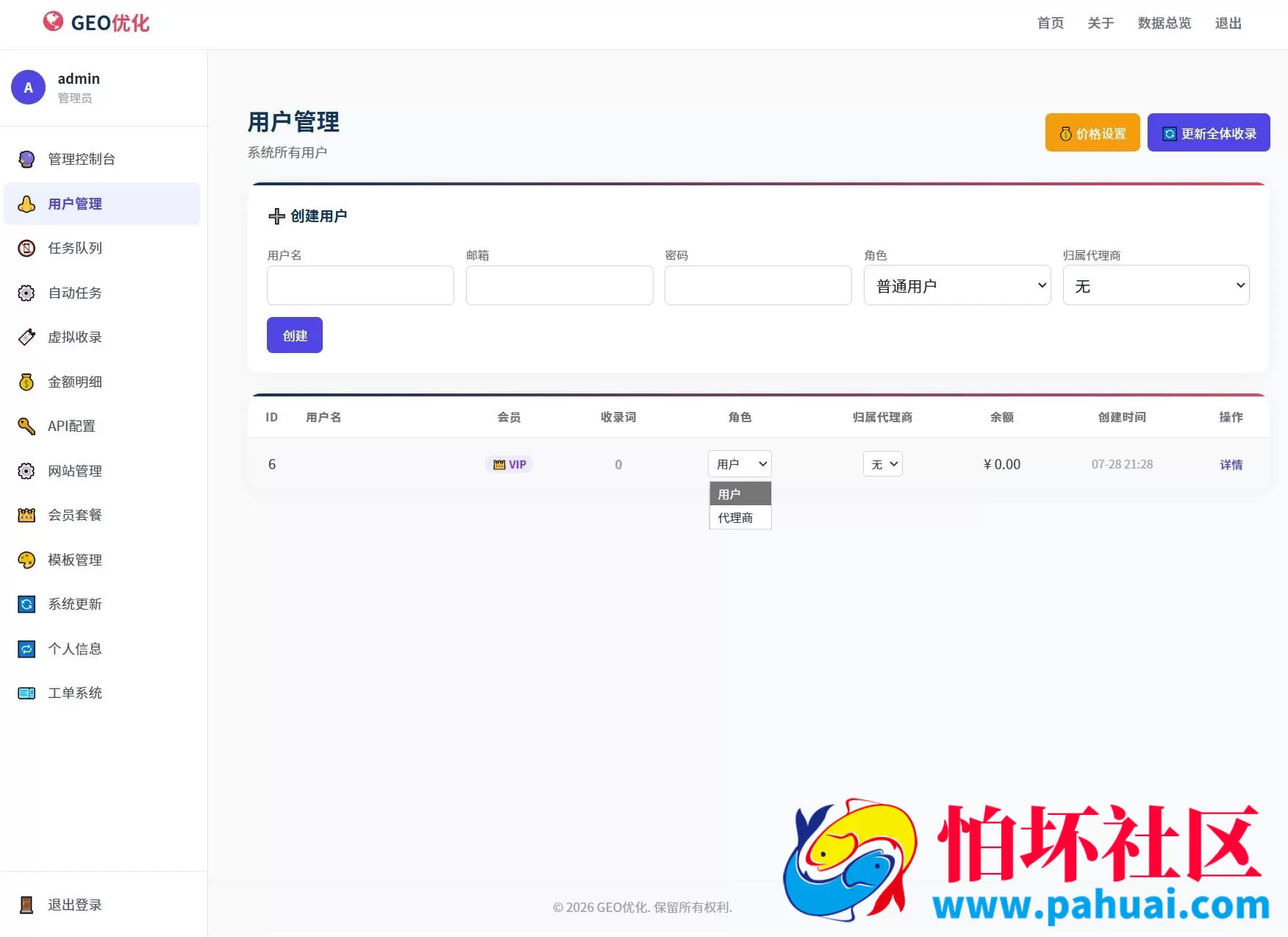Click the GEO优化 globe logo icon
1288x937 pixels.
point(53,22)
